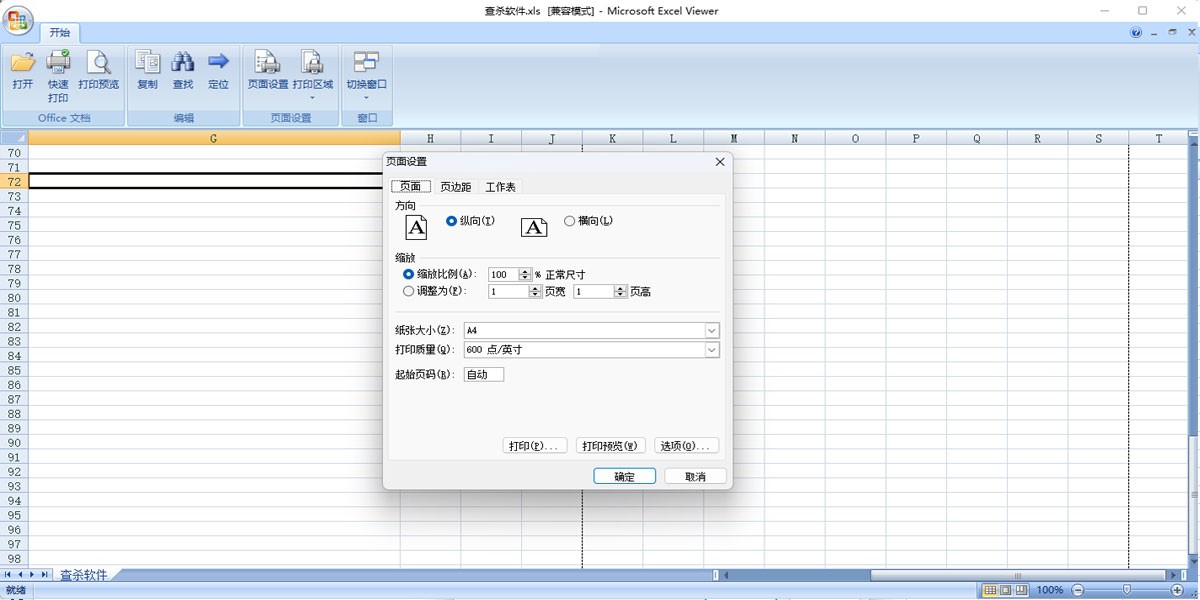Click the 打印(P)... button

pos(535,446)
